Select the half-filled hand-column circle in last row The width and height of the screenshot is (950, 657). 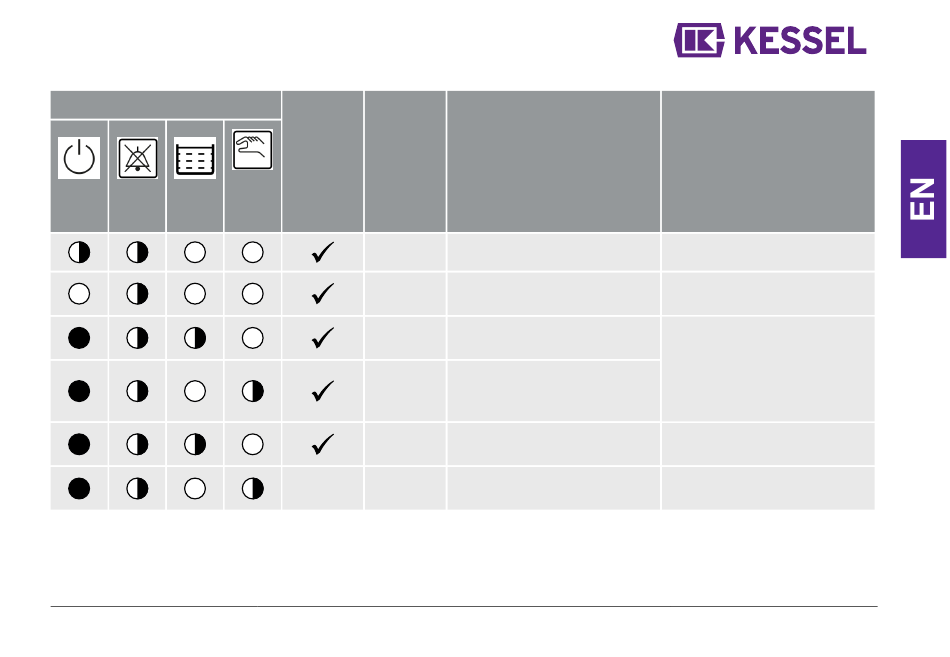coord(253,489)
